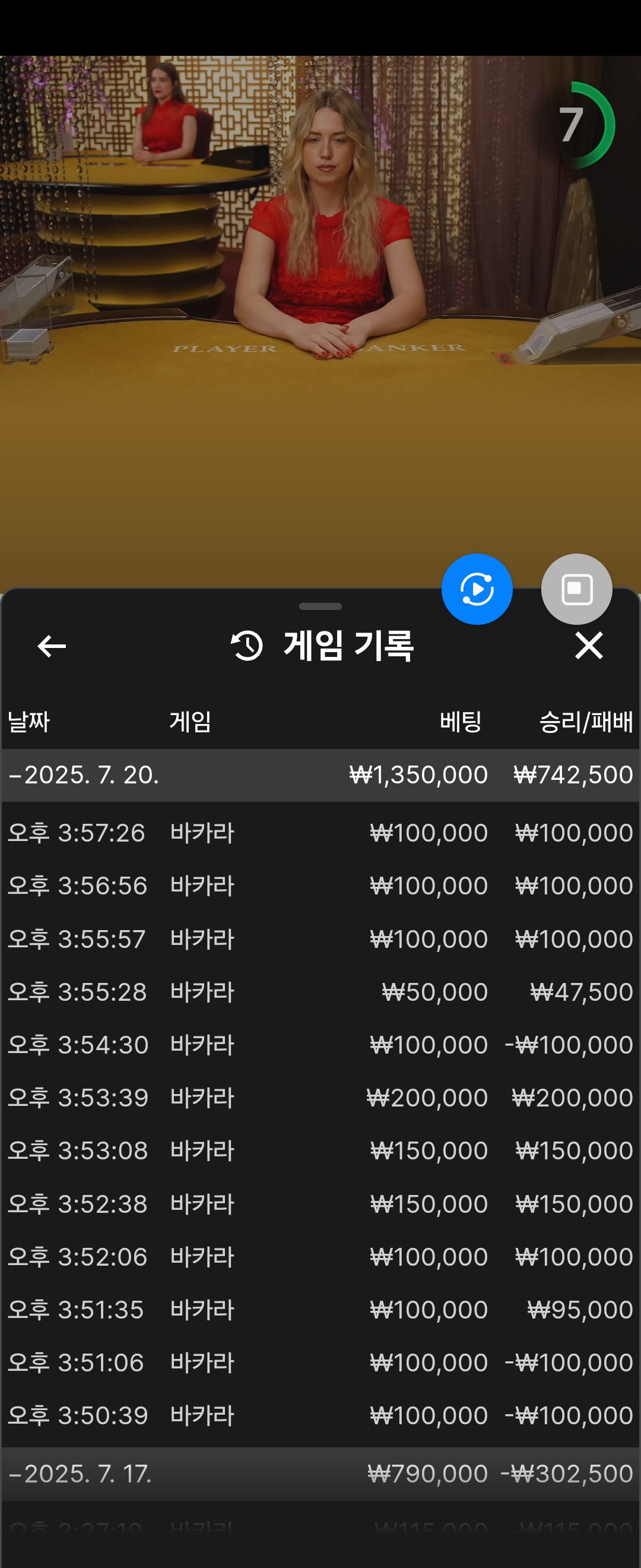Open the 오후 3:57:26 바카라 record

pos(320,833)
